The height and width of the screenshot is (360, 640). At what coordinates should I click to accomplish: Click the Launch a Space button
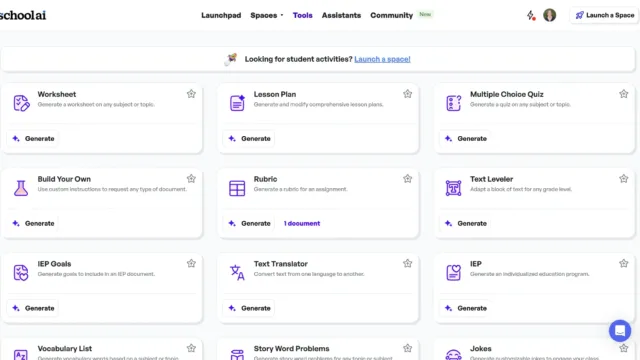click(x=604, y=16)
